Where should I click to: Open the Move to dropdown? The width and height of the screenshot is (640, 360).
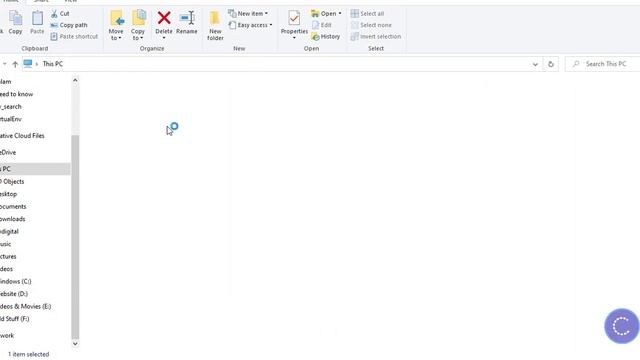(x=116, y=25)
